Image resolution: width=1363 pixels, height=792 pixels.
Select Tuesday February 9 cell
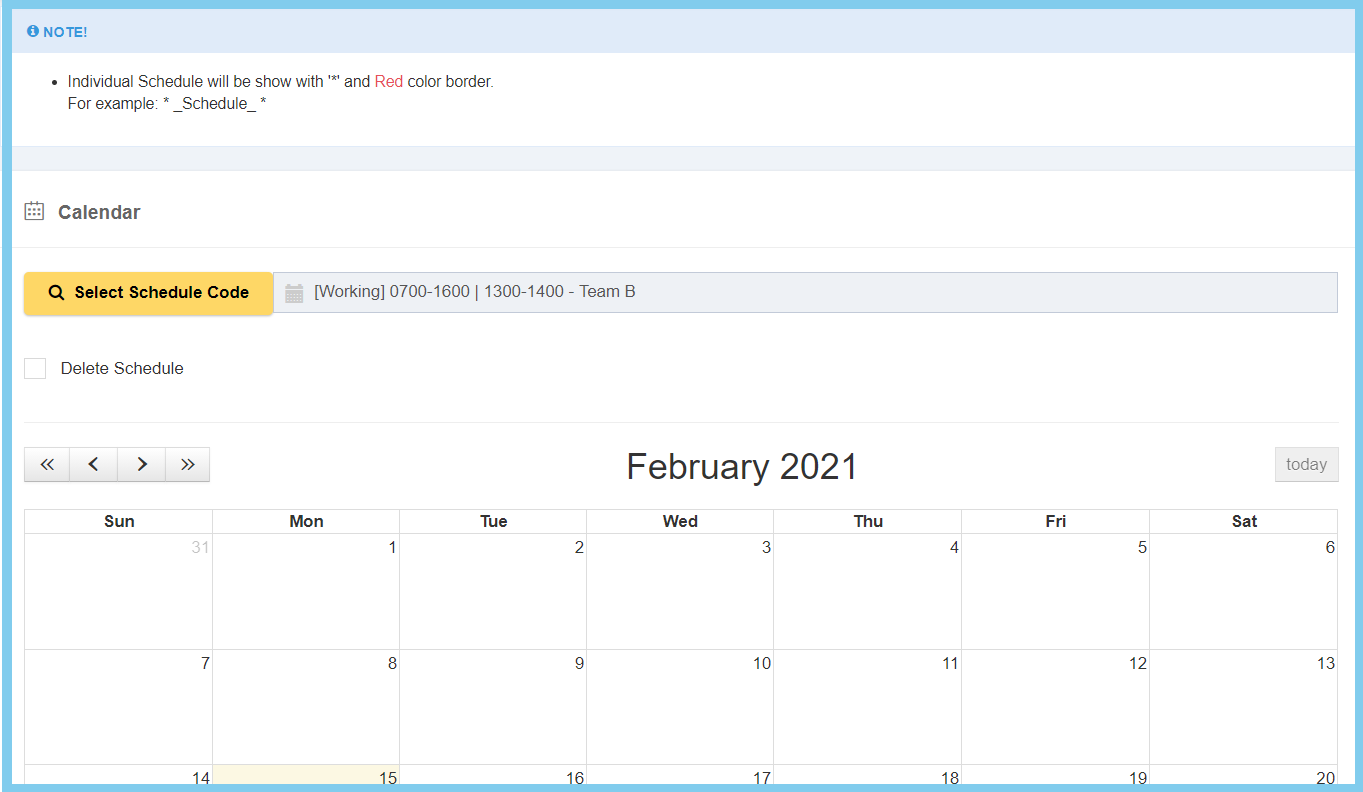(493, 706)
